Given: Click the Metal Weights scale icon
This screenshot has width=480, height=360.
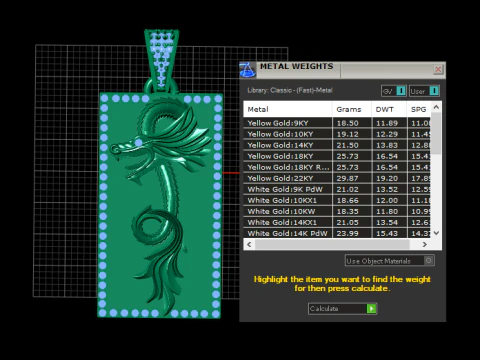Looking at the screenshot, I should pyautogui.click(x=248, y=70).
